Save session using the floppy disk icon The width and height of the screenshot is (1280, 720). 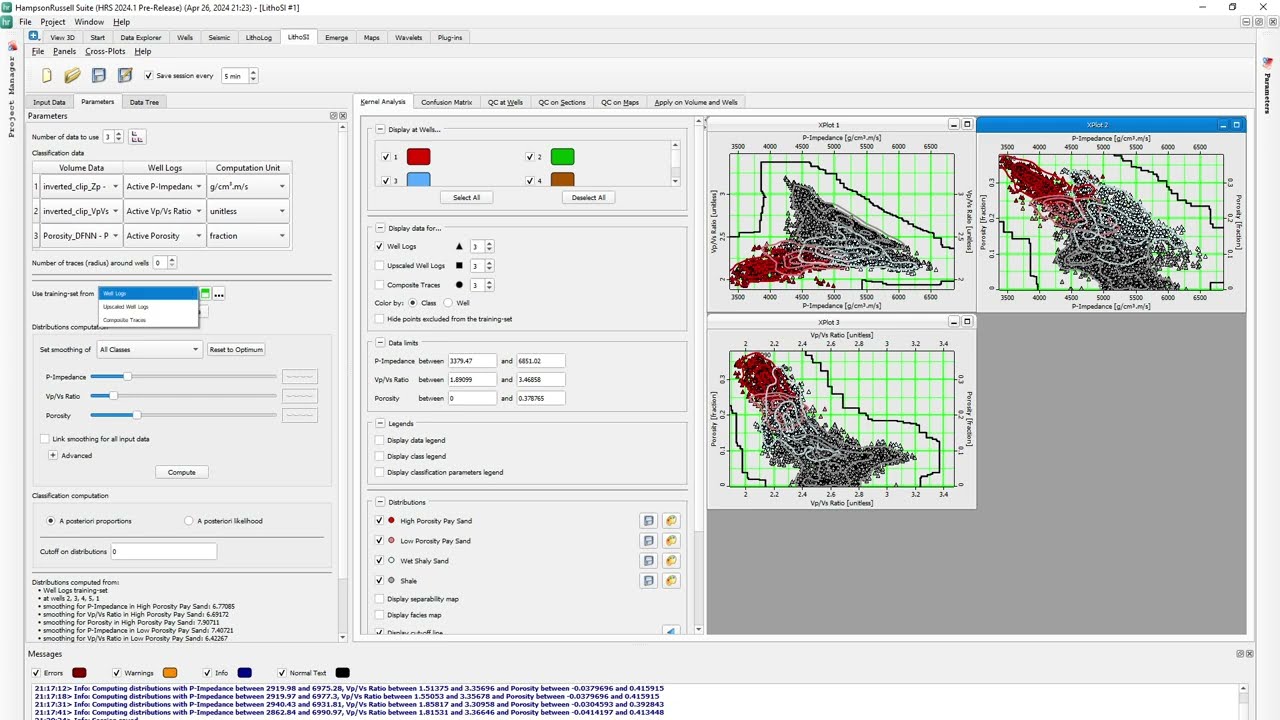[98, 75]
